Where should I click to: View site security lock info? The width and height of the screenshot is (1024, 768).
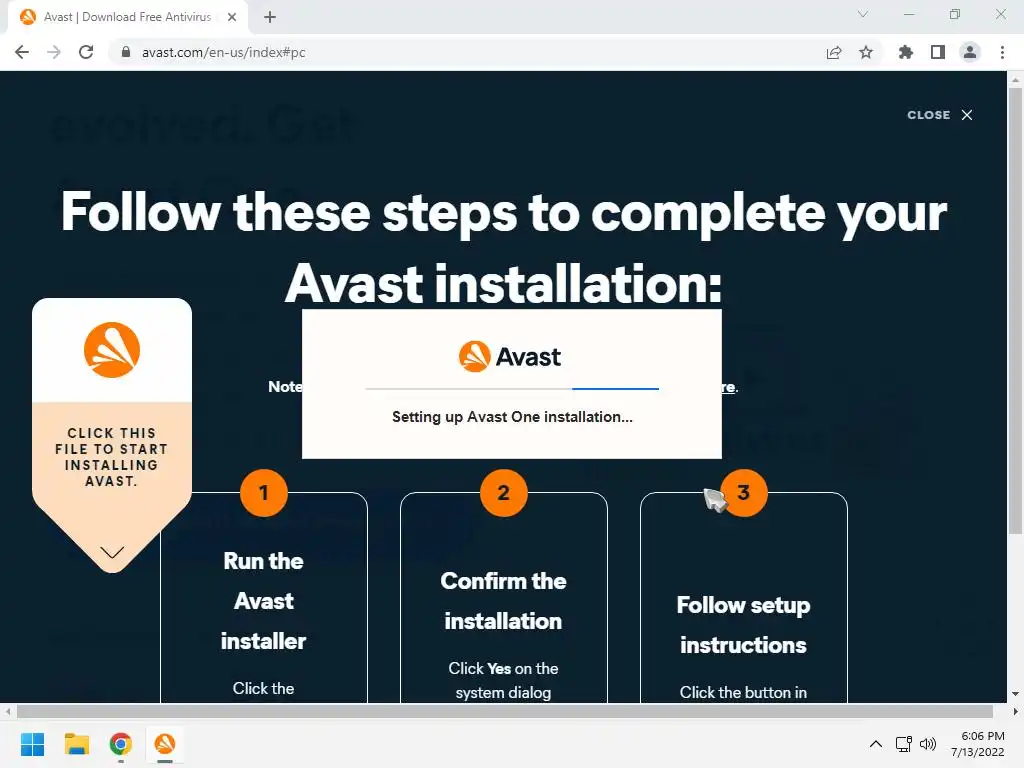[x=126, y=52]
